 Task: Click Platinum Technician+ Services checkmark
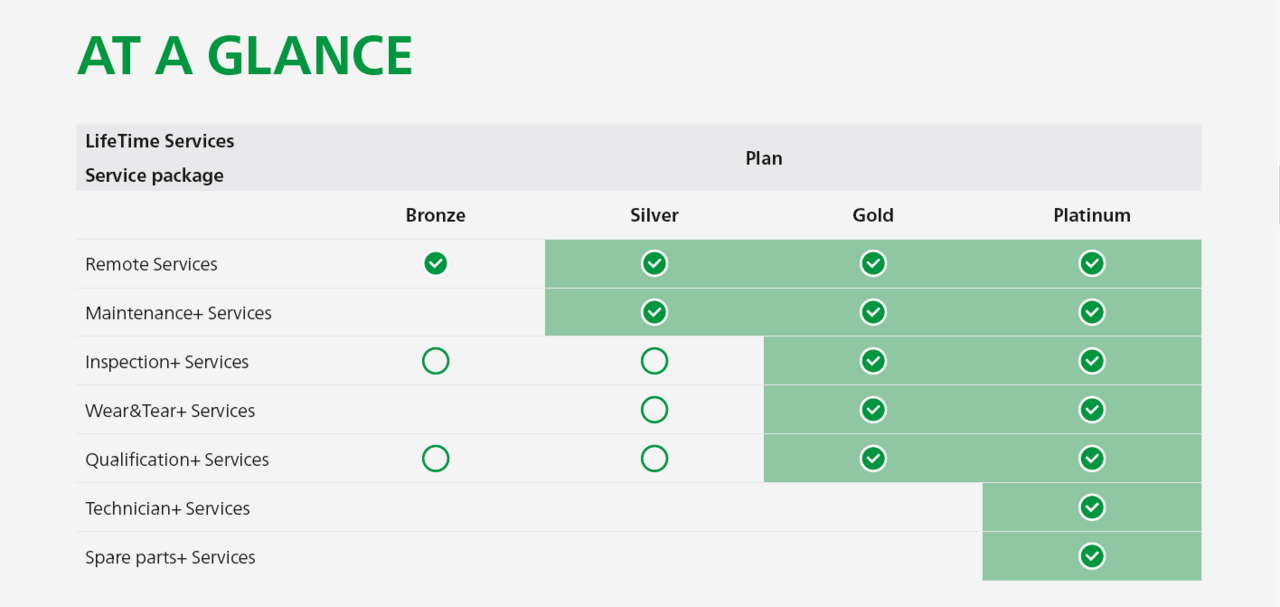[1092, 507]
